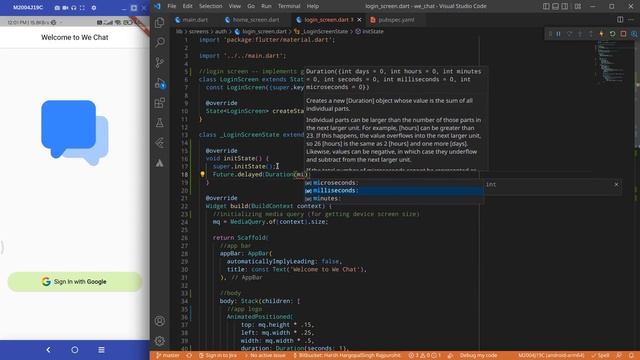Screen dimensions: 640x360
Task: Open the Testing flask view
Action: (160, 122)
